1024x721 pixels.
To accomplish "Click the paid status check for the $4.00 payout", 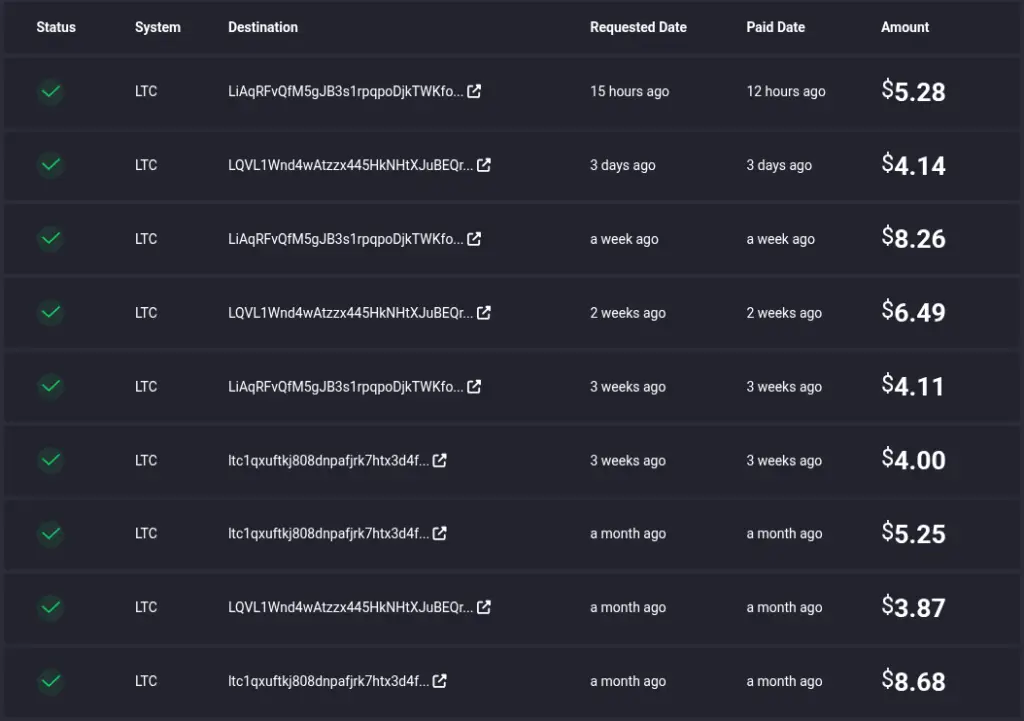I will [50, 460].
